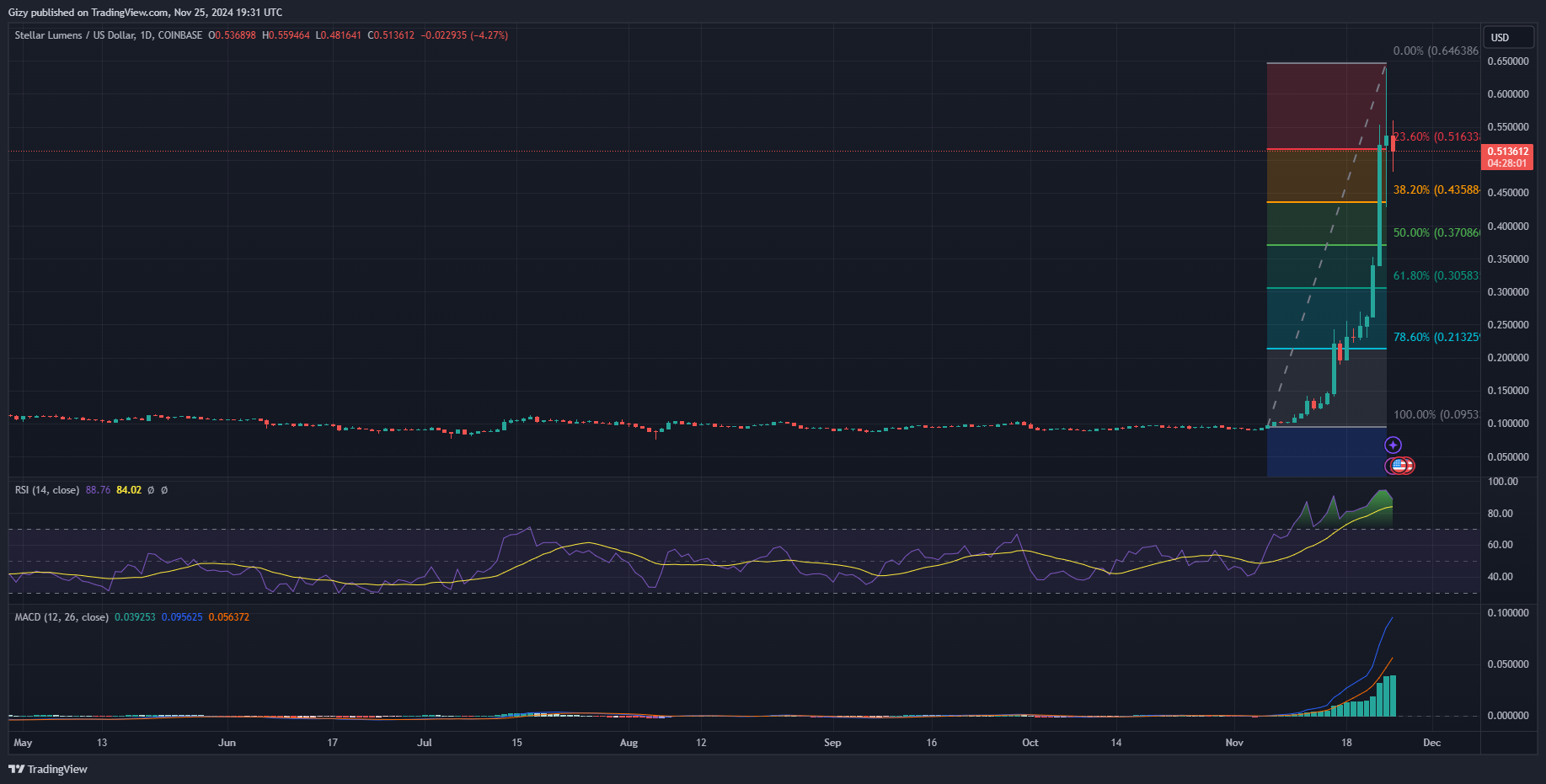Click the MACD histogram value 0.039253
1546x784 pixels.
[x=135, y=617]
